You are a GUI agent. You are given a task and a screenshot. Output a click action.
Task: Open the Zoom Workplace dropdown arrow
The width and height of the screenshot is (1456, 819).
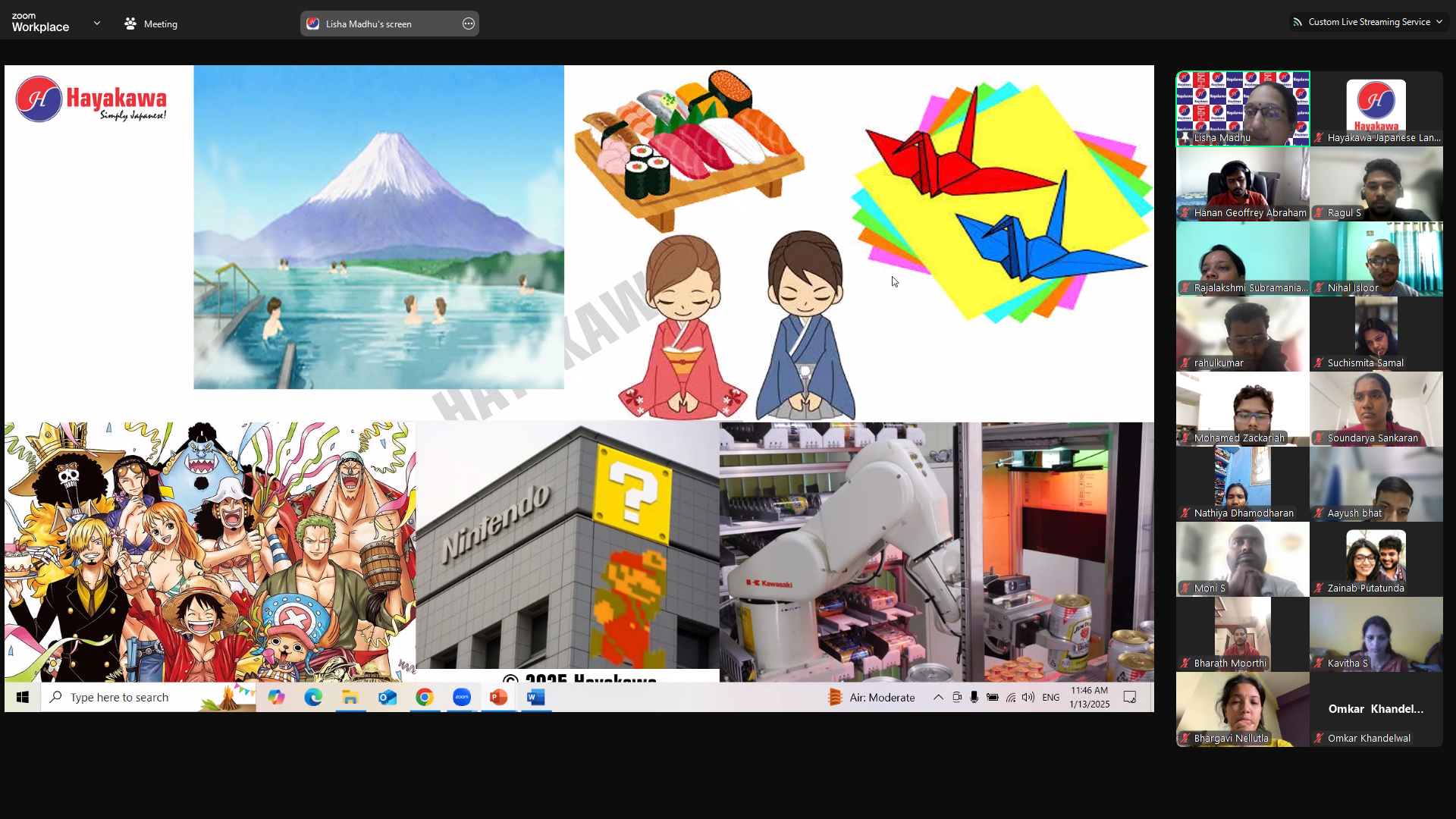[96, 24]
